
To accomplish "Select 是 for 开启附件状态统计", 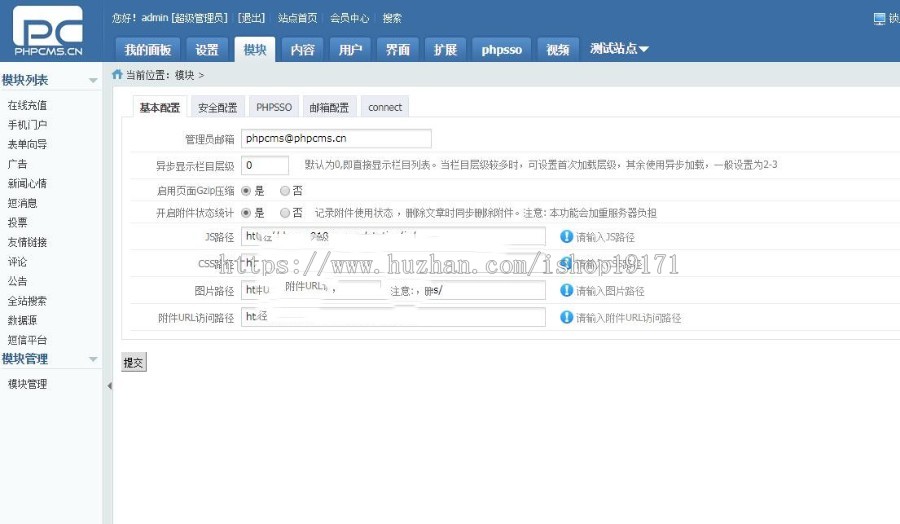I will pyautogui.click(x=246, y=213).
